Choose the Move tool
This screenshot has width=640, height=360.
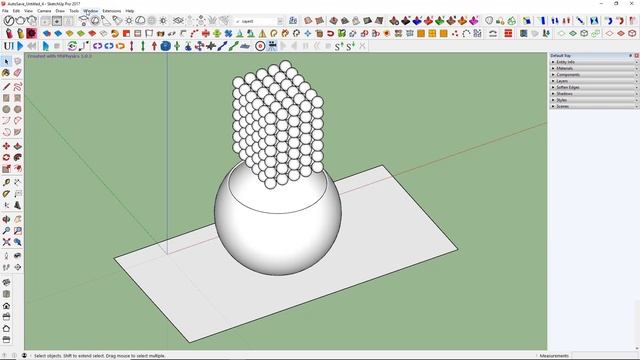(6, 146)
